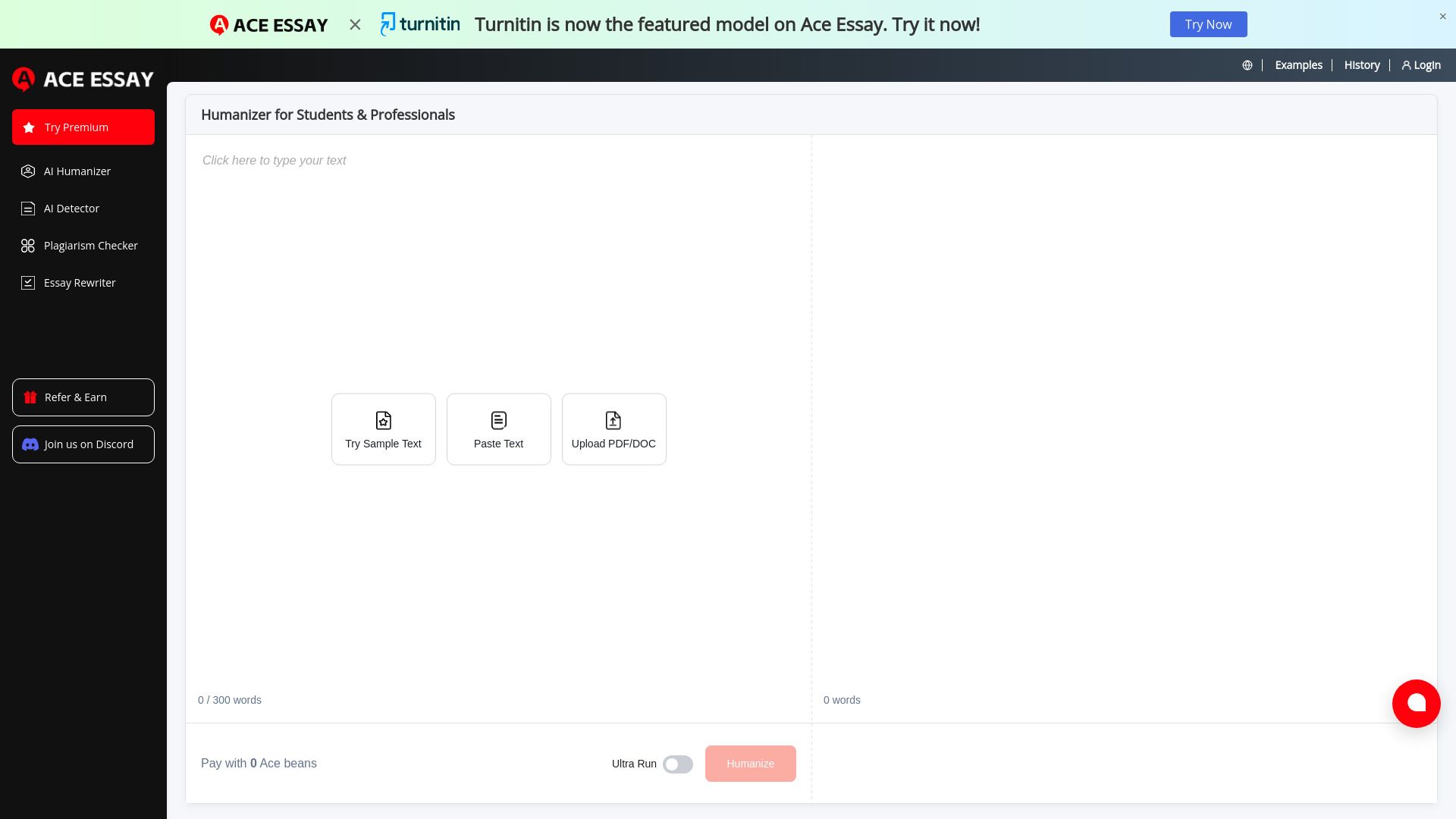1456x819 pixels.
Task: Select the AI Humanizer tool
Action: [x=77, y=171]
